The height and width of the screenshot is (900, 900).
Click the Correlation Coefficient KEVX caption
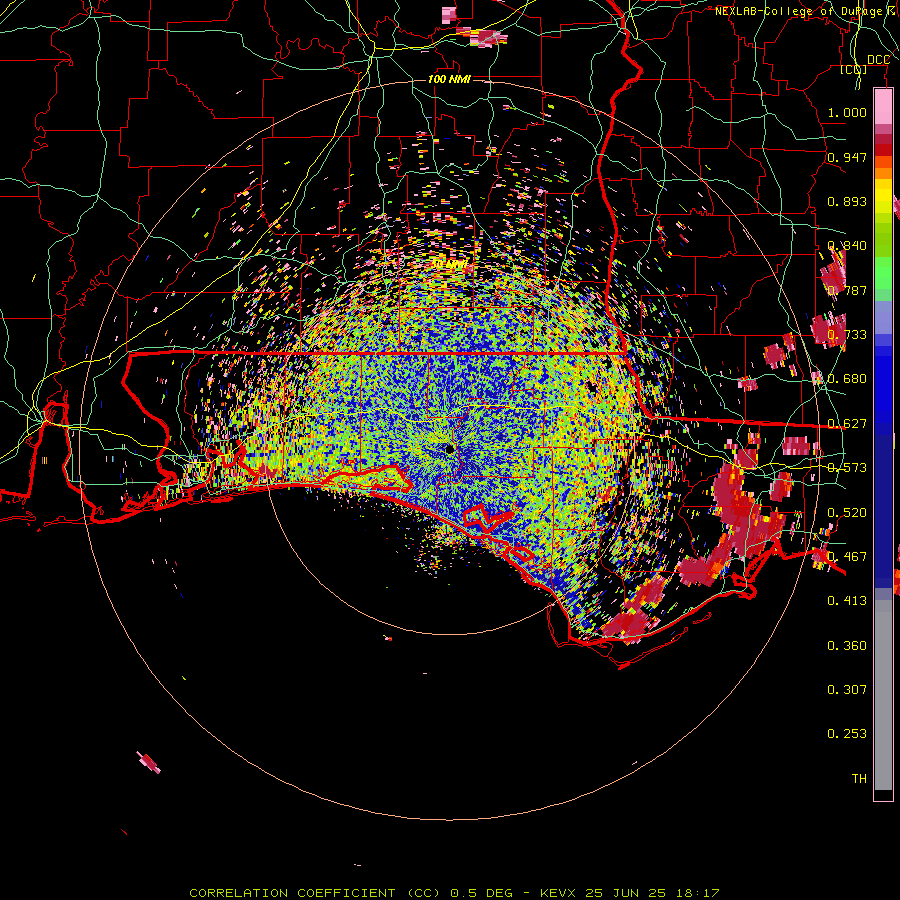[454, 893]
